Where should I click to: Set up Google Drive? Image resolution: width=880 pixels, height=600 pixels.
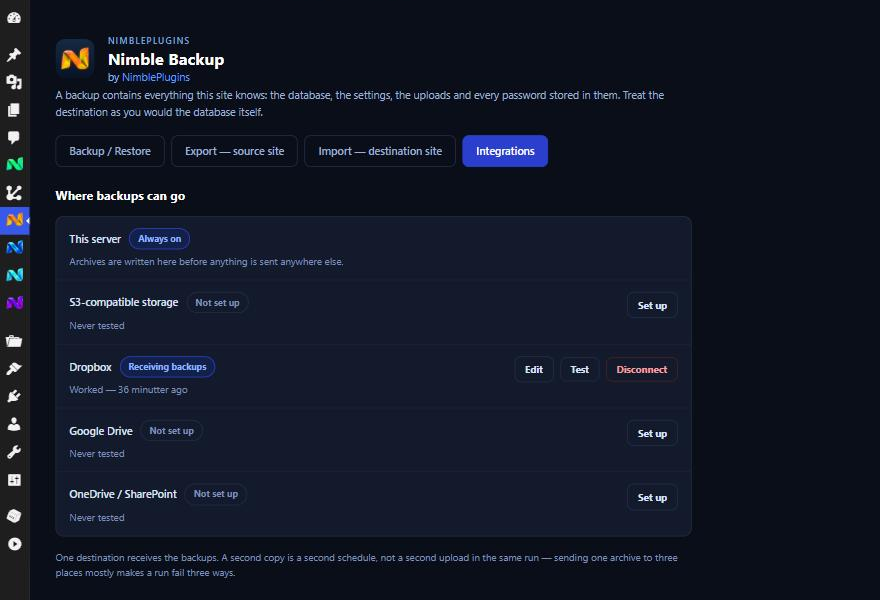652,433
